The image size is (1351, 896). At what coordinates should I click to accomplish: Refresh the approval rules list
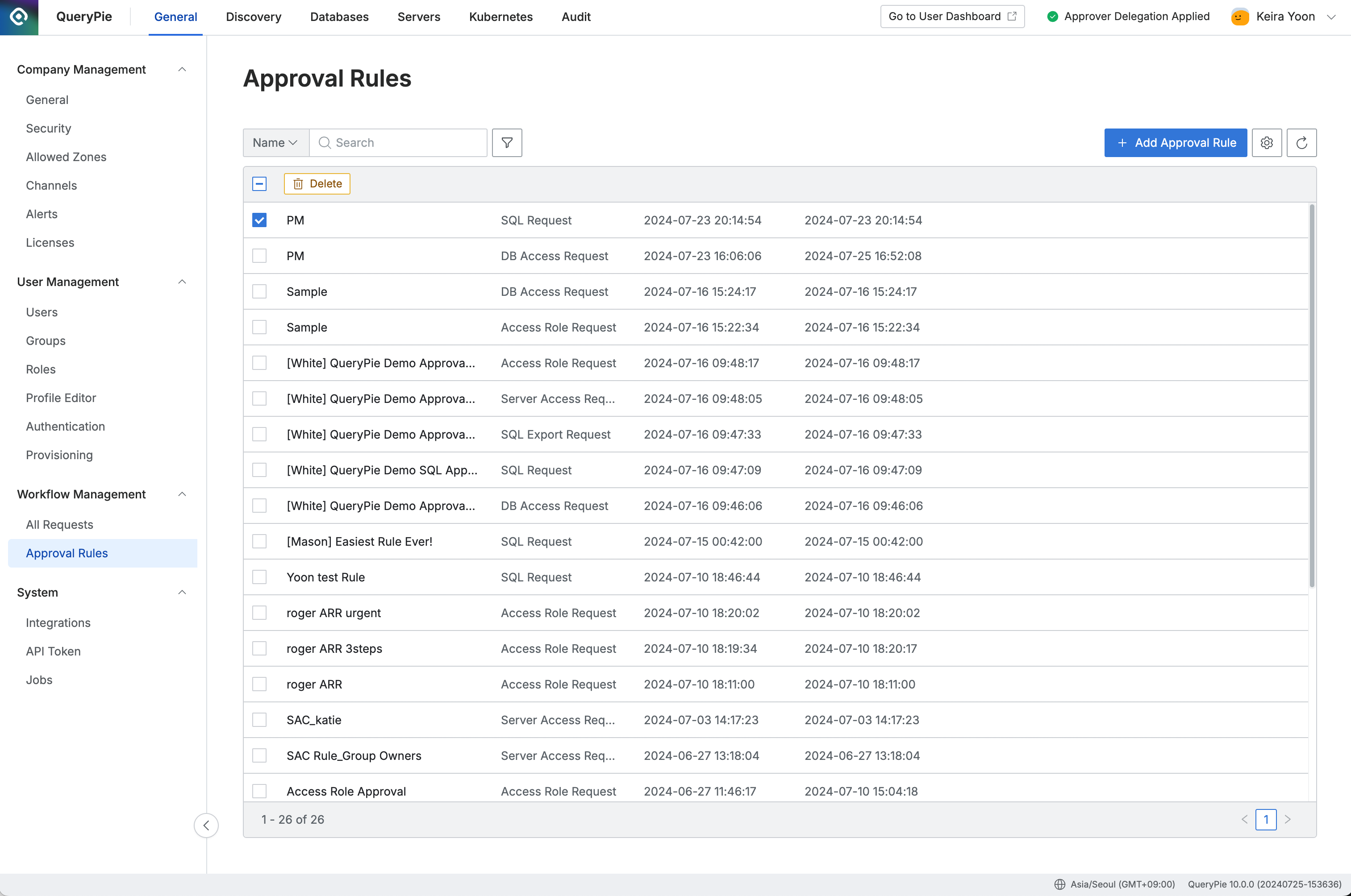tap(1302, 142)
